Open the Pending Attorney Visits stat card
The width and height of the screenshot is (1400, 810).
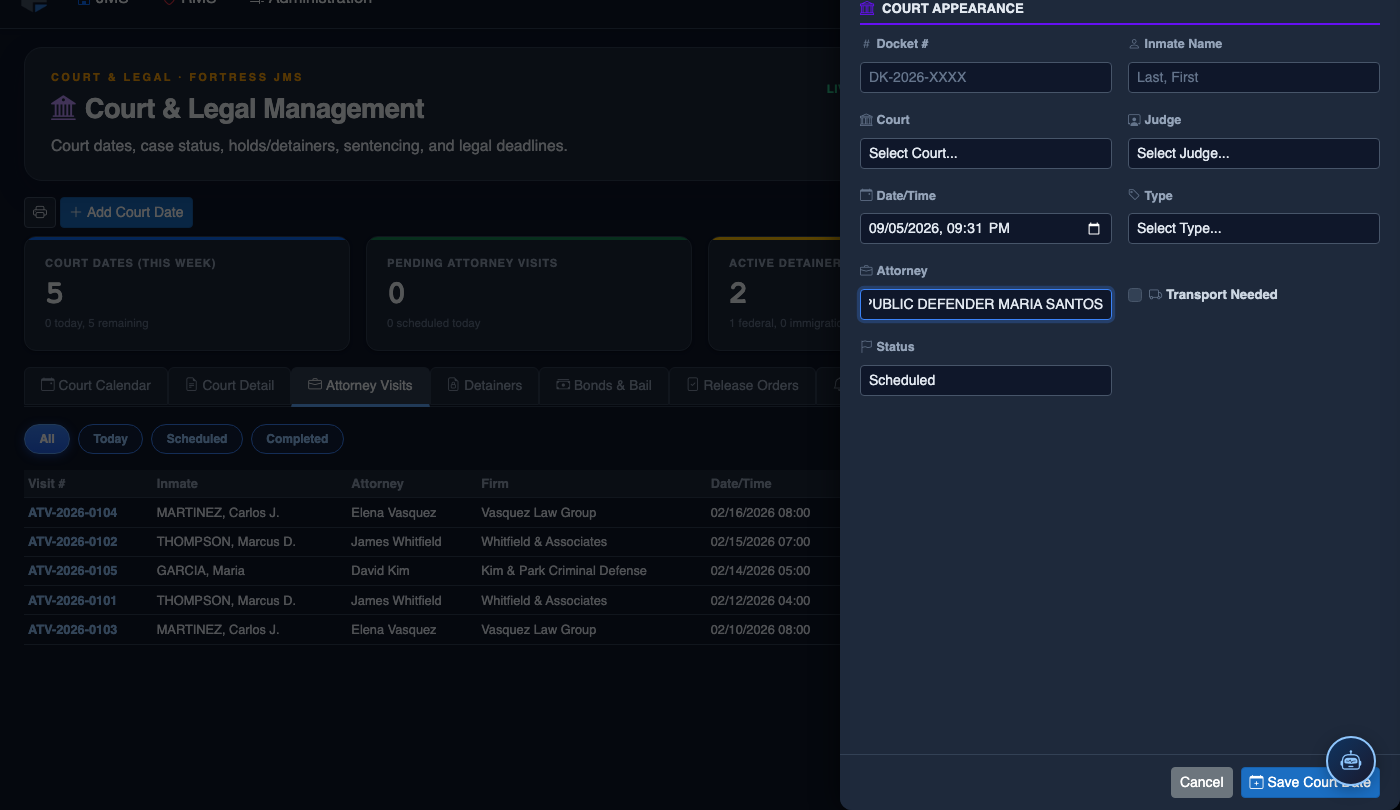click(x=529, y=294)
